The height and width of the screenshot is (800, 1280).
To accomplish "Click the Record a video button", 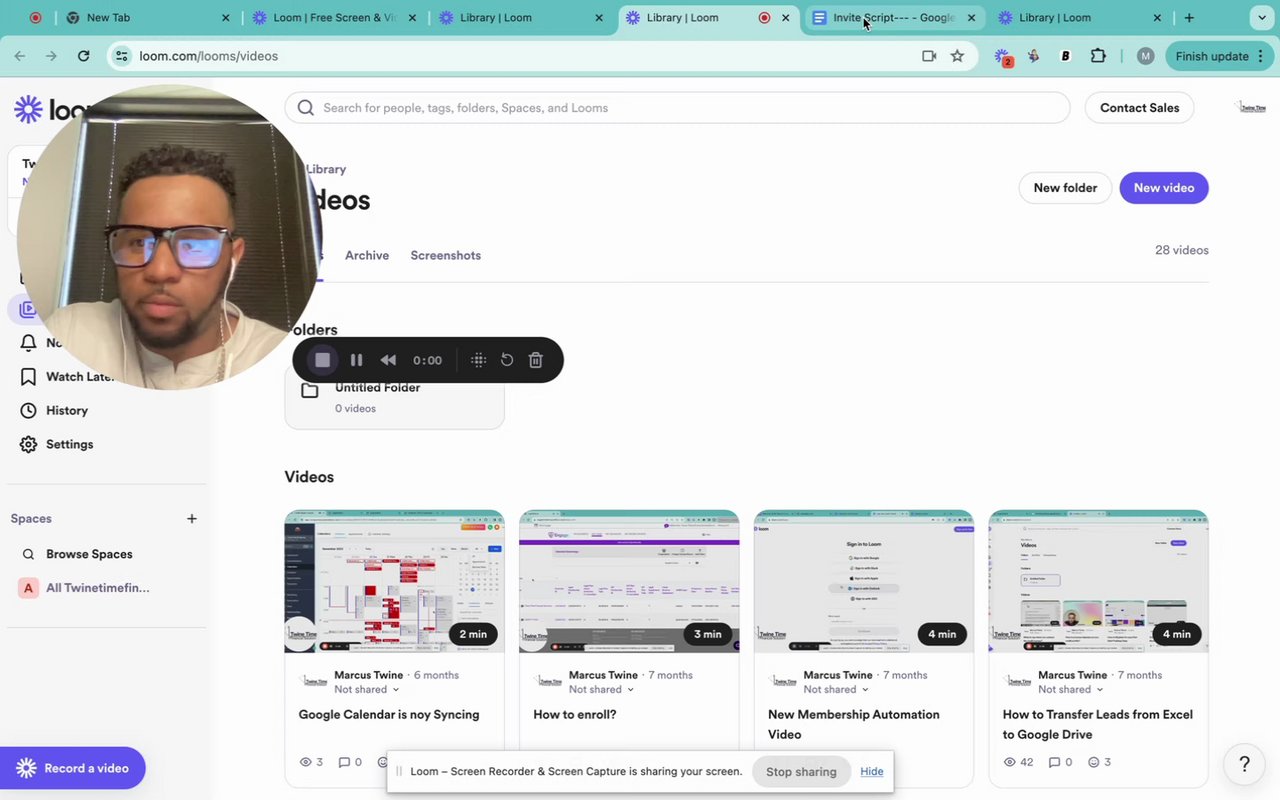I will (x=72, y=768).
